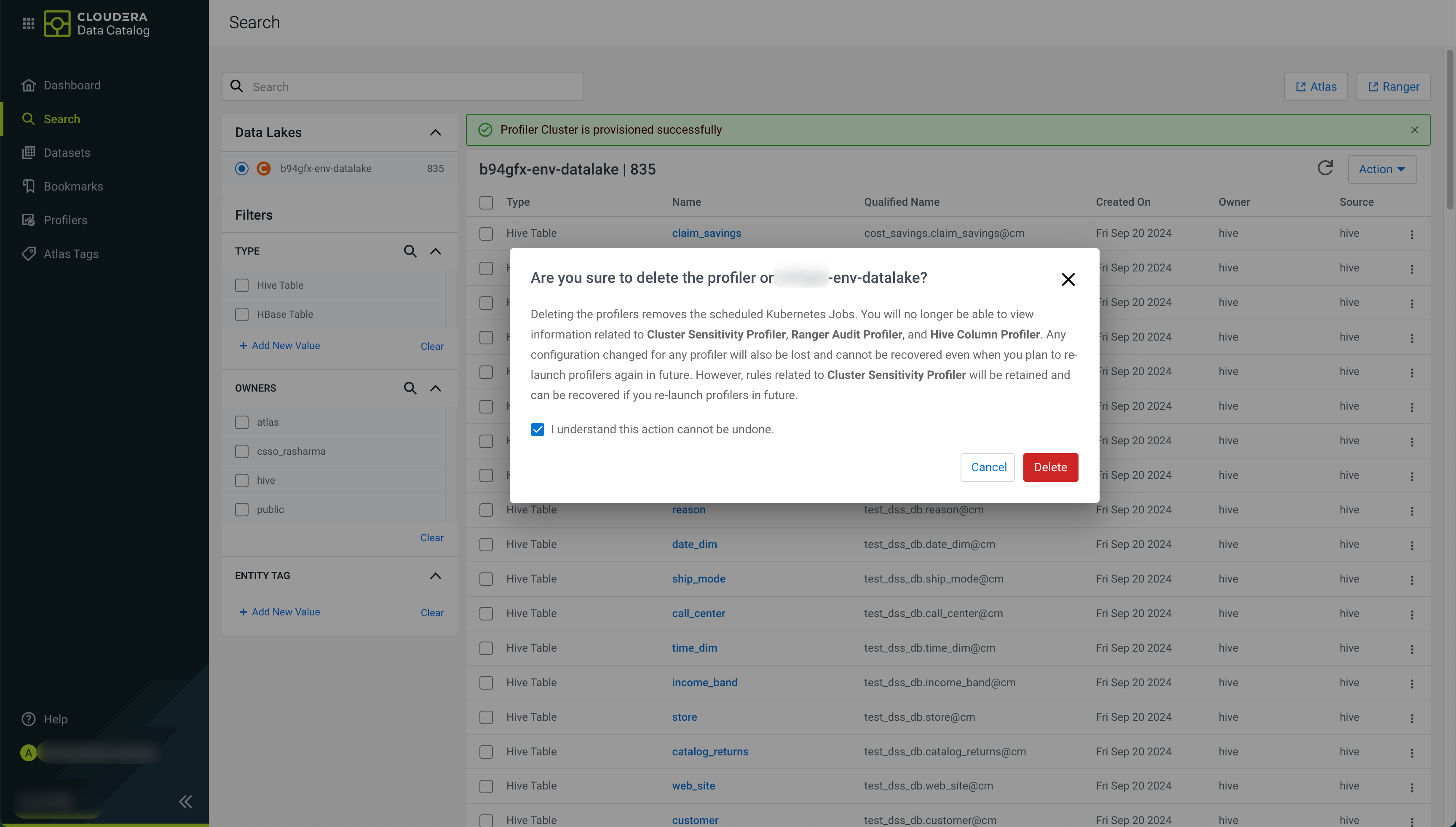Click the search icon in TYPE filter
Image resolution: width=1456 pixels, height=827 pixels.
(x=410, y=251)
